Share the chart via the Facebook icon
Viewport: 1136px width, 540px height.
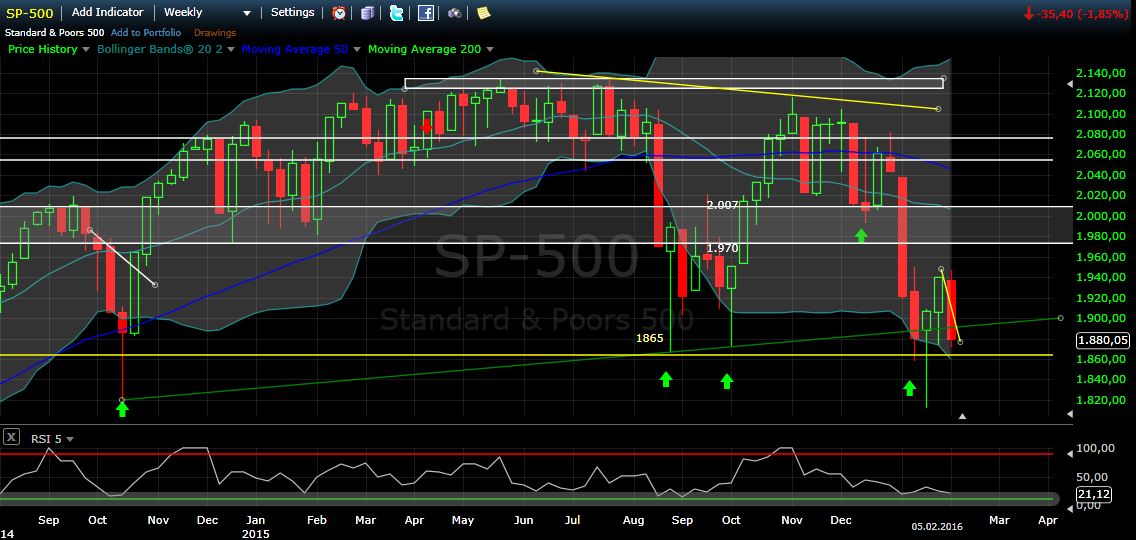point(426,13)
